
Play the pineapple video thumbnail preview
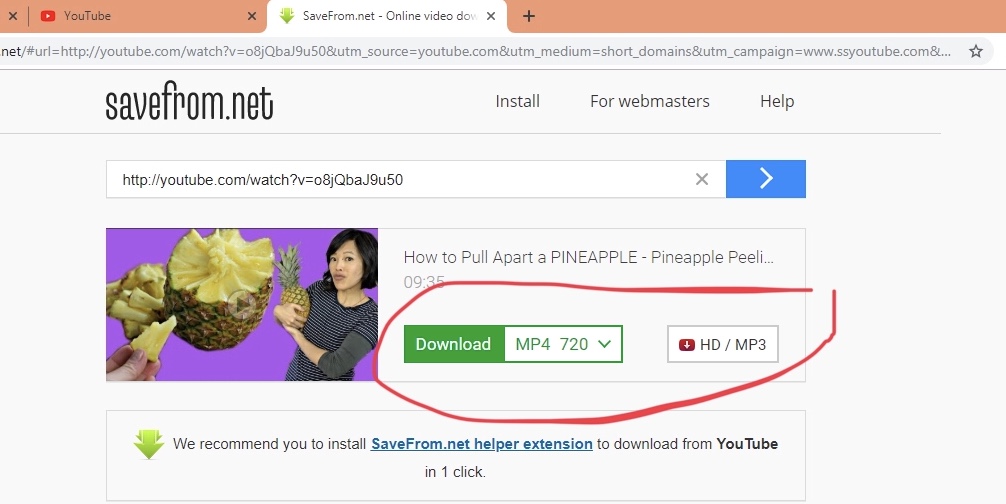pyautogui.click(x=242, y=305)
